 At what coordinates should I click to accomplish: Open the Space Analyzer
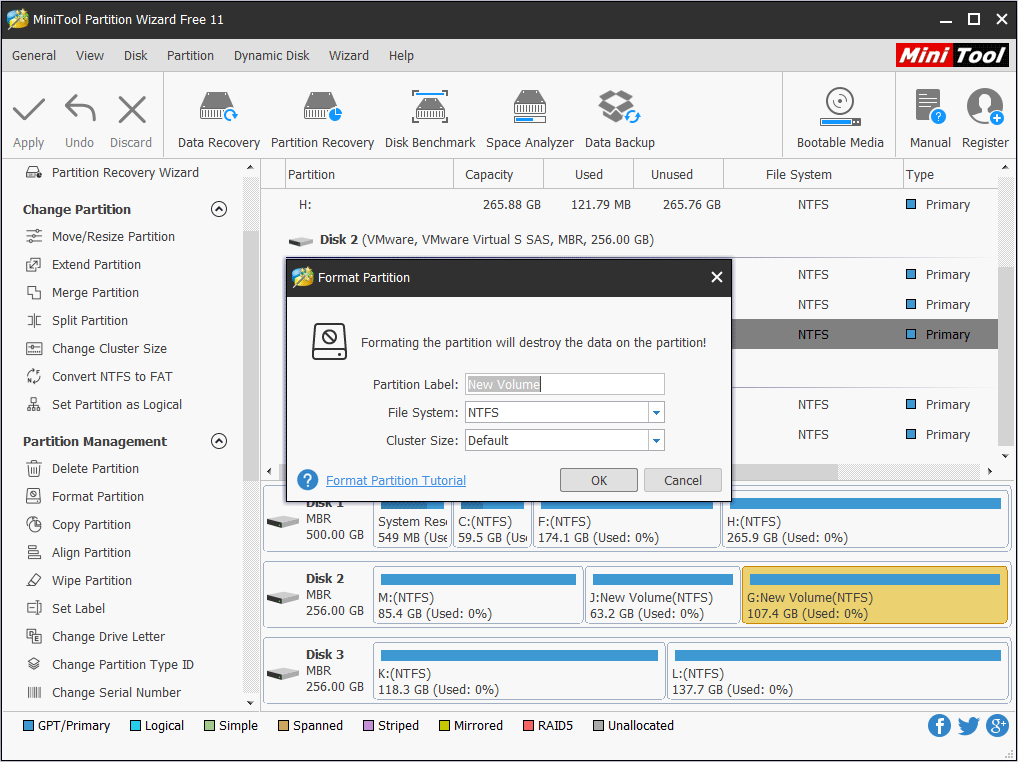(530, 119)
